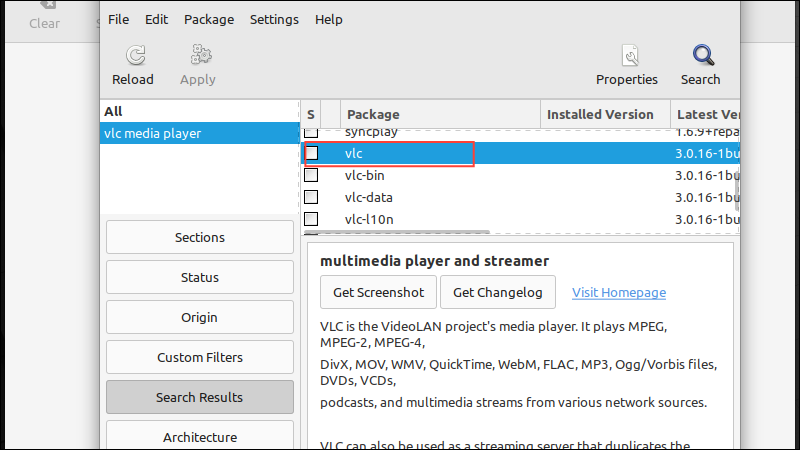Mark the vlc package checkbox
This screenshot has width=800, height=450.
311,153
